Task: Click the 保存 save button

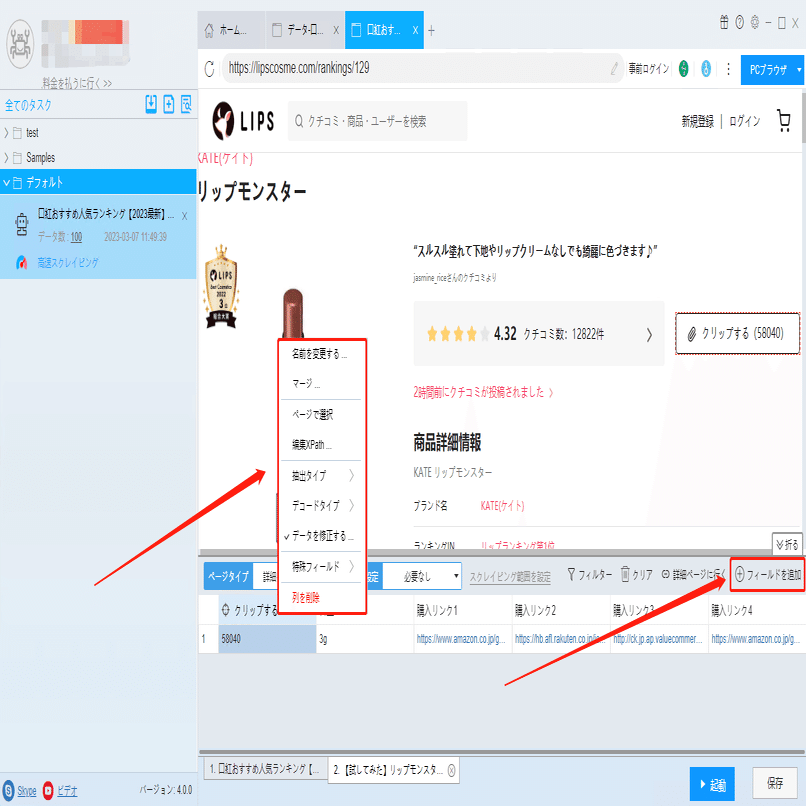Action: point(775,783)
